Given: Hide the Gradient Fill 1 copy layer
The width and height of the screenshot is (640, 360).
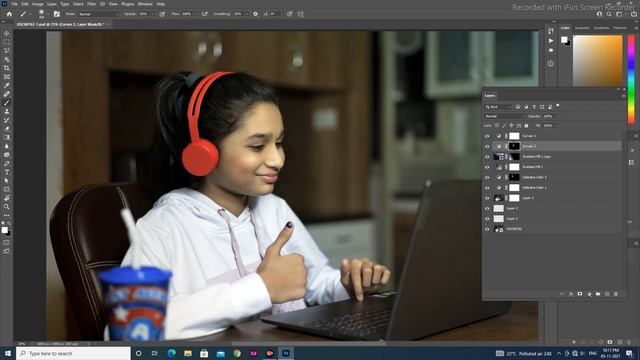Looking at the screenshot, I should click(487, 157).
